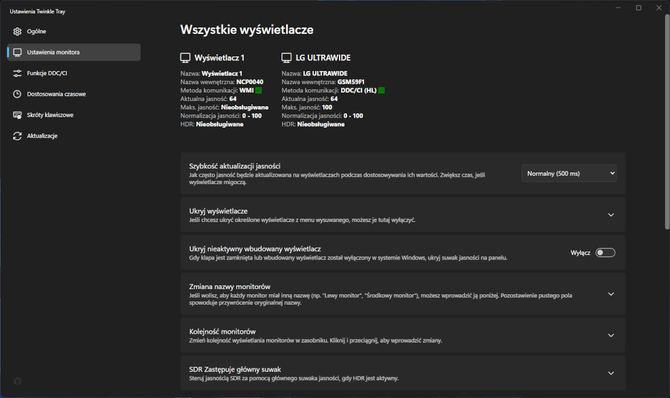Click the Wyłącz label beside the toggle

point(580,253)
